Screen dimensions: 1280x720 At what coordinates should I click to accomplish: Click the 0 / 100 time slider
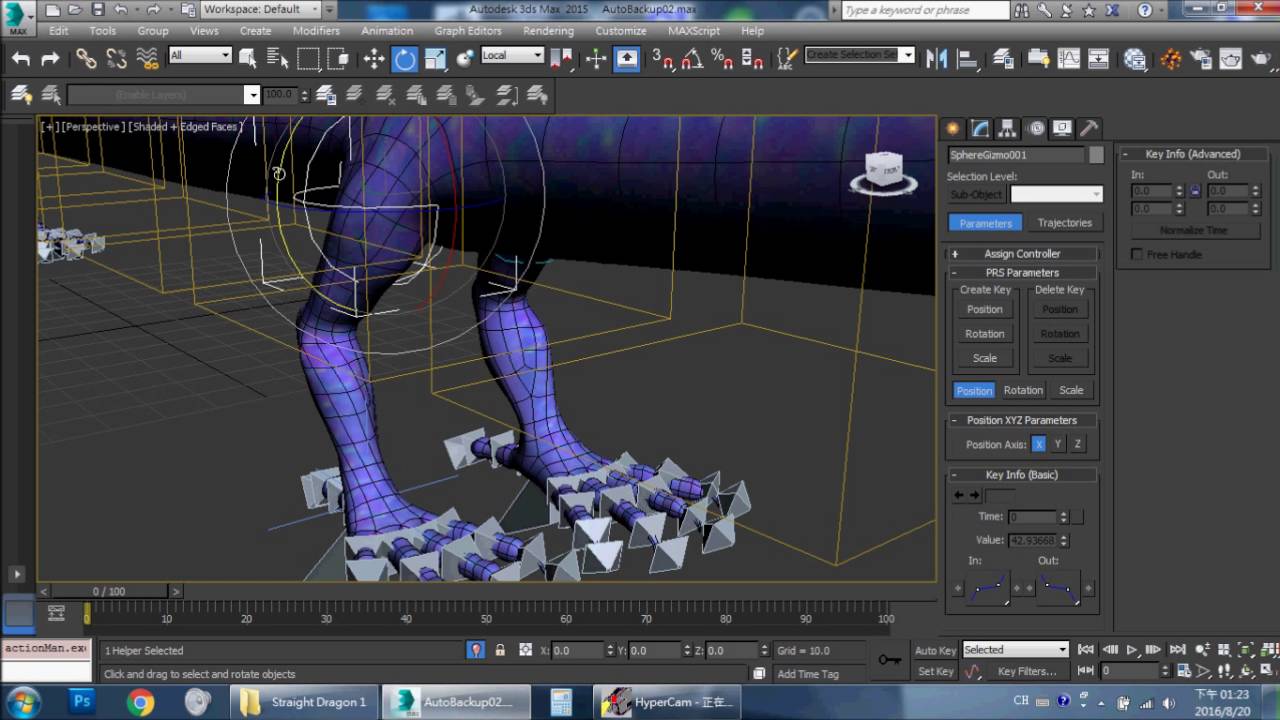(109, 591)
